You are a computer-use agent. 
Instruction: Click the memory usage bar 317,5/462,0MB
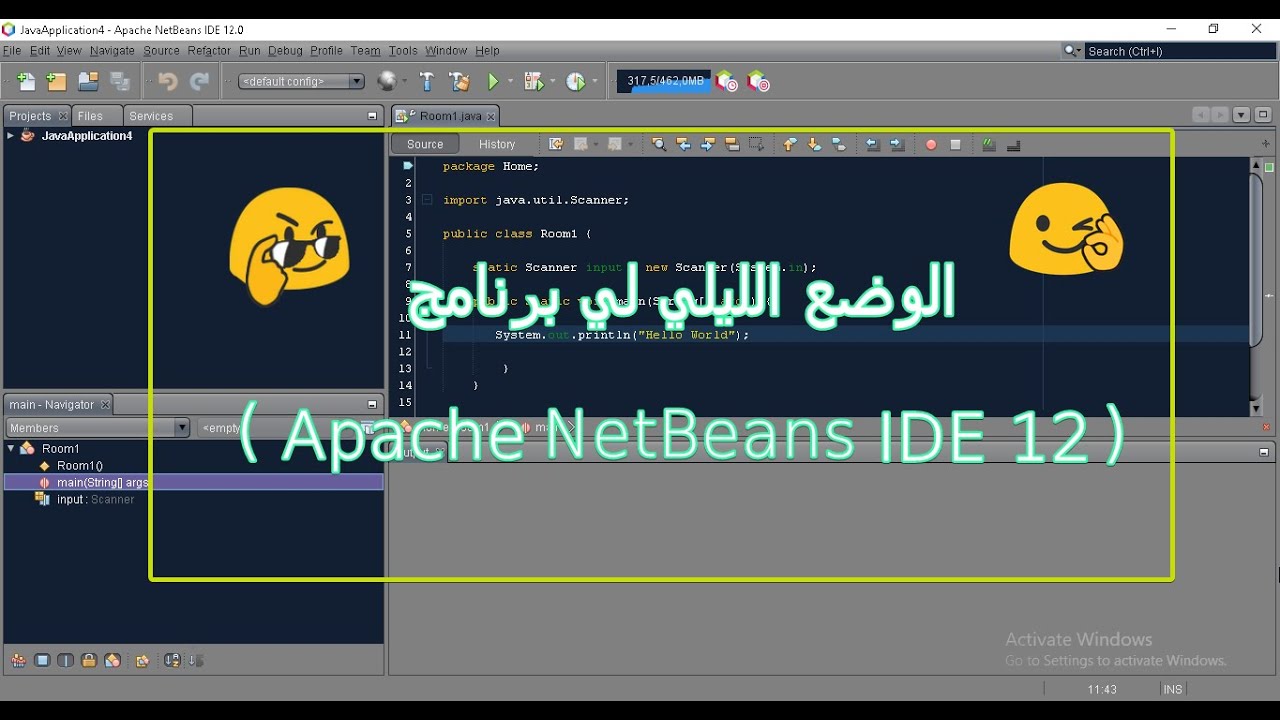(x=664, y=82)
